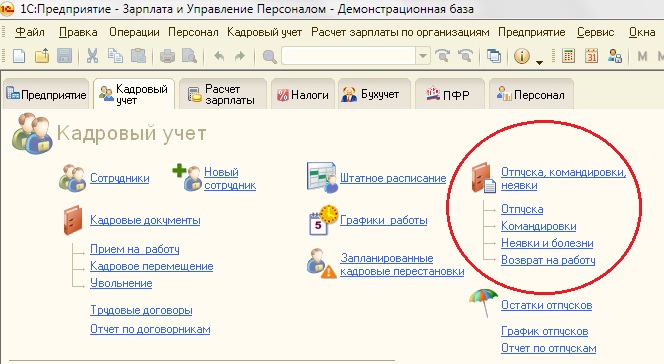Click the Find magnifier icon

(269, 56)
